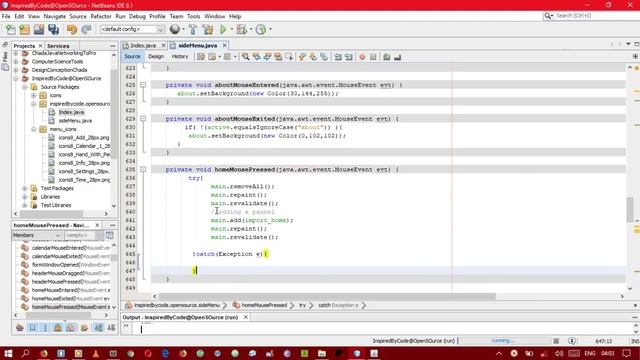This screenshot has width=640, height=360.
Task: Toggle Show Static Members filter in Navigator
Action: 45,327
